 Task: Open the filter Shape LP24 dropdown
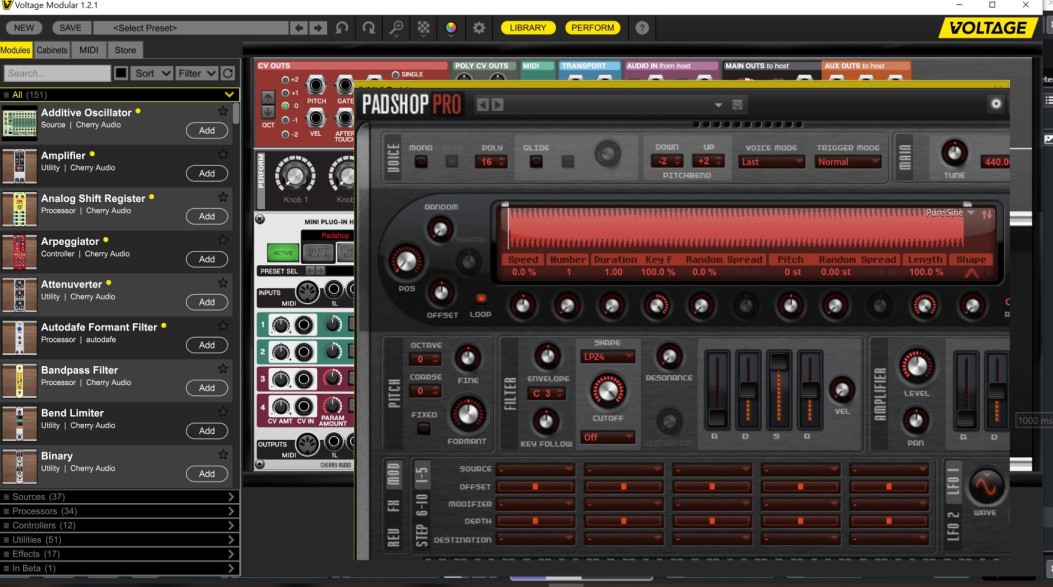pyautogui.click(x=607, y=357)
